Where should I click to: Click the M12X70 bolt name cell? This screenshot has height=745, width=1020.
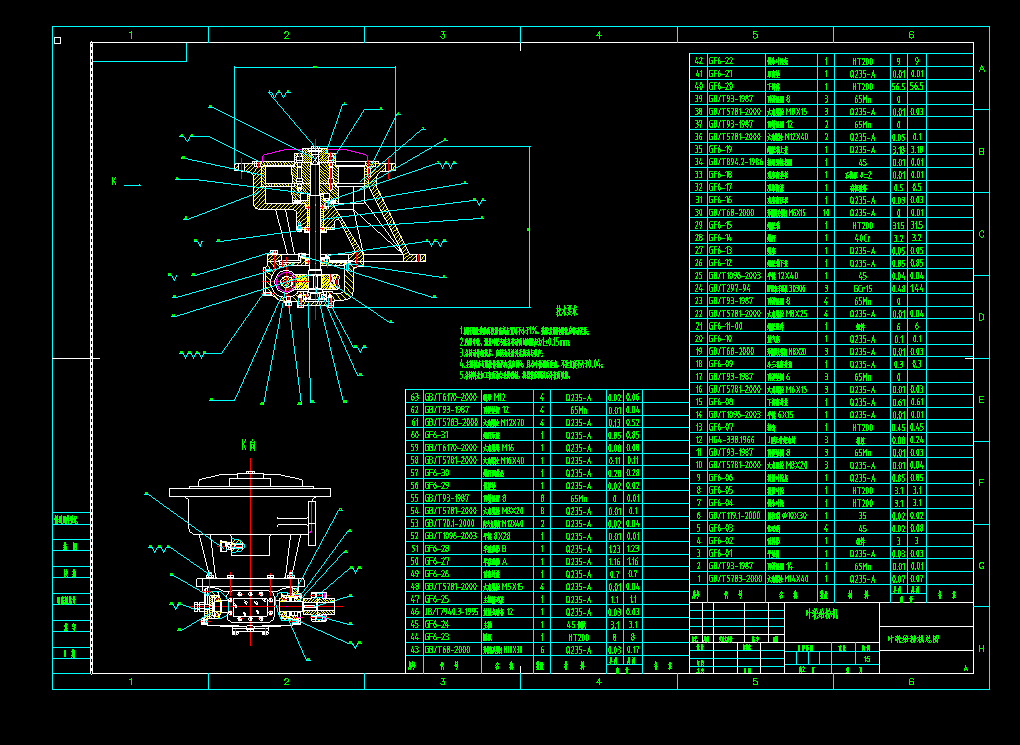504,423
